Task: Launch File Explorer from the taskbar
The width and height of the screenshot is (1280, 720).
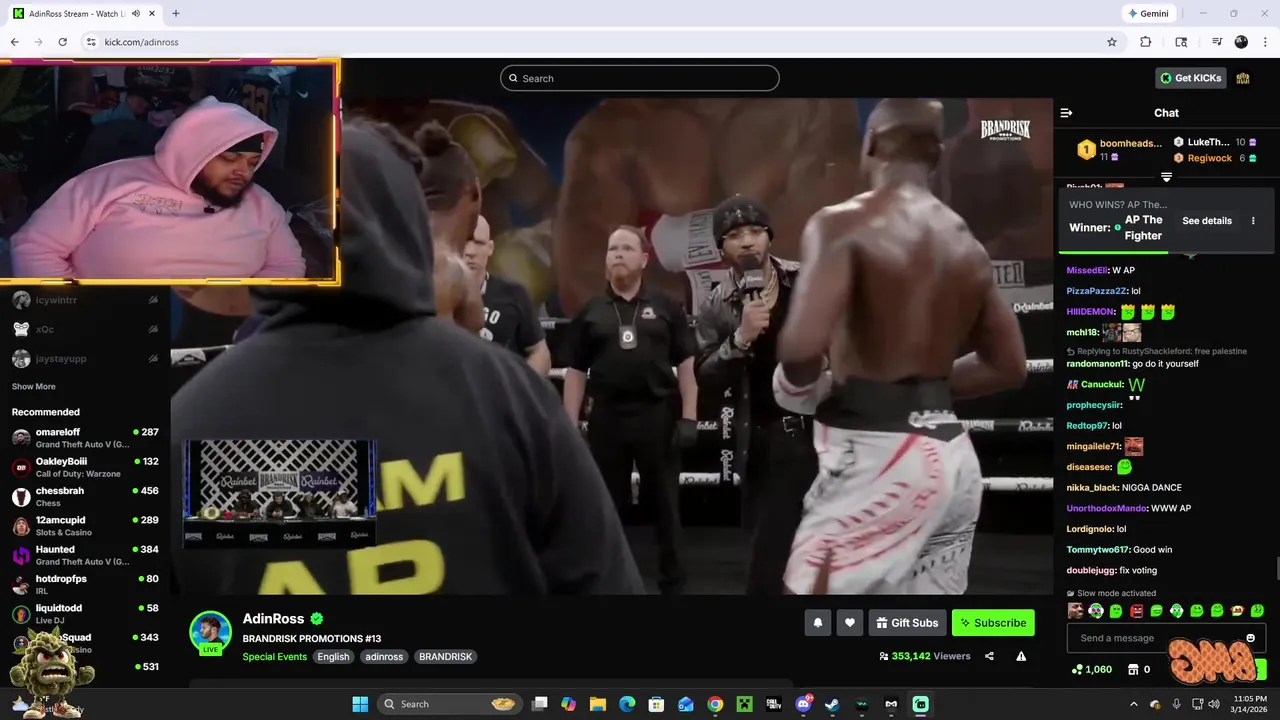Action: [x=598, y=704]
